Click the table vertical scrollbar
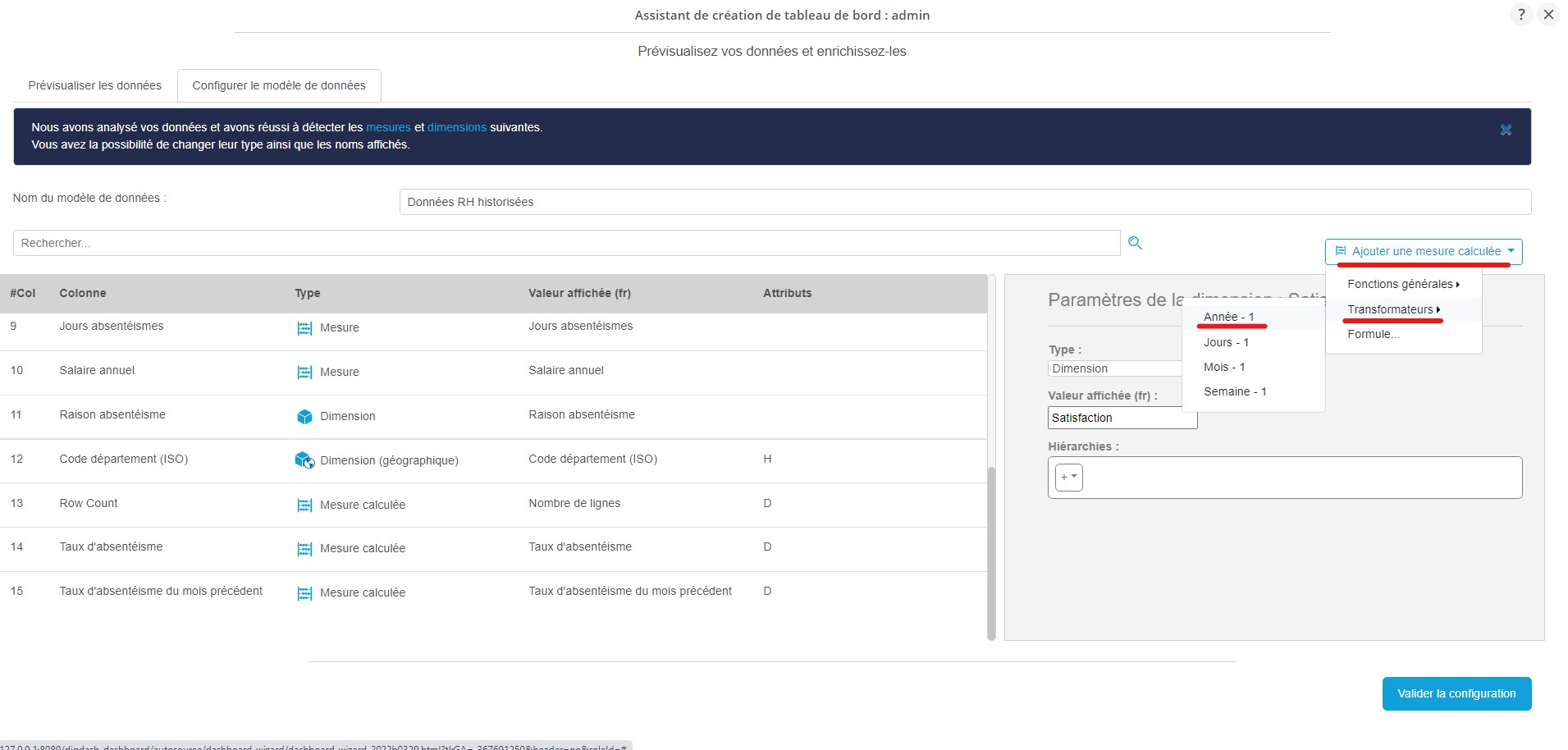The width and height of the screenshot is (1568, 750). (991, 550)
